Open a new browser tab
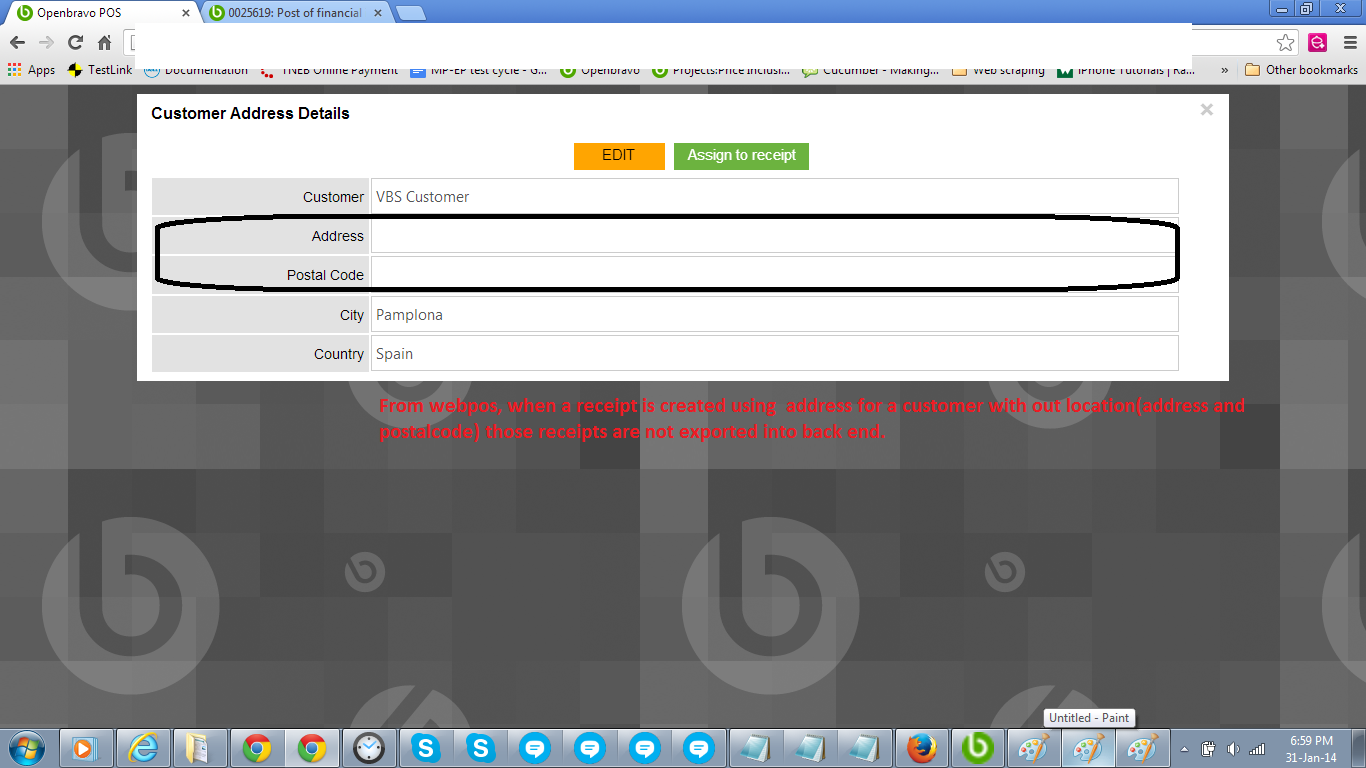1366x768 pixels. point(410,13)
